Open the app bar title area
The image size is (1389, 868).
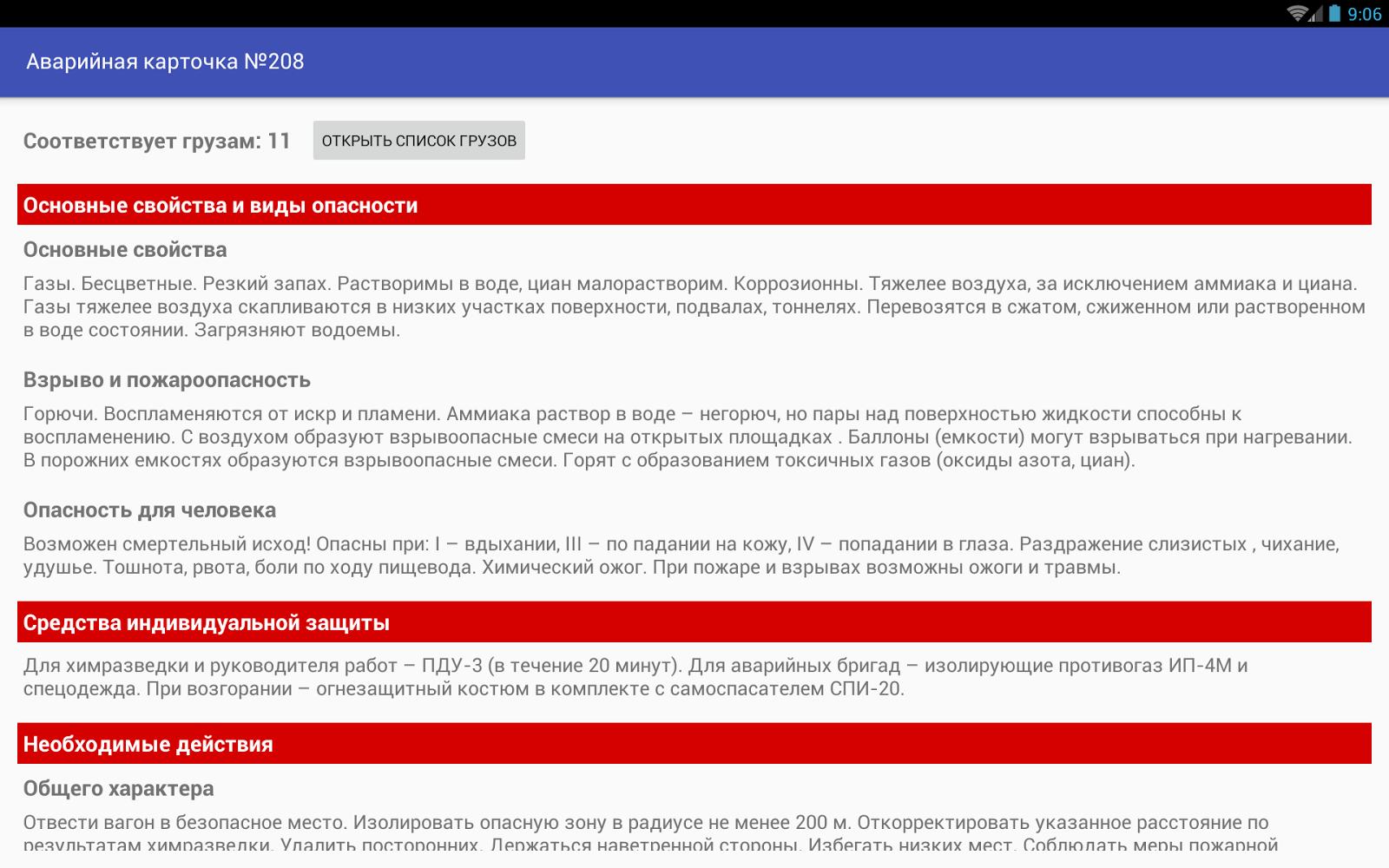coord(165,61)
